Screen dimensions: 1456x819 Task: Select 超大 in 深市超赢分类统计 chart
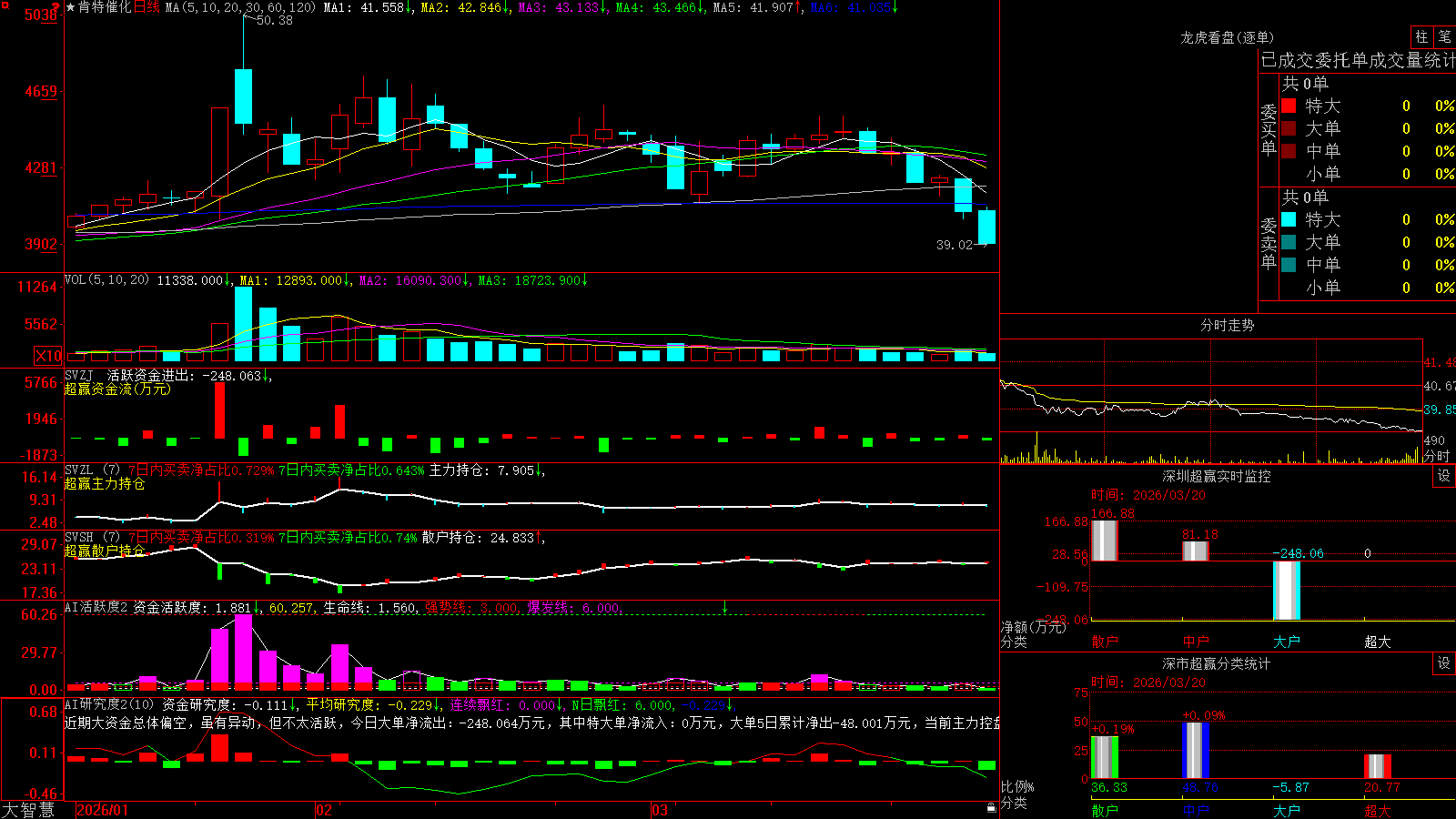coord(1378,811)
